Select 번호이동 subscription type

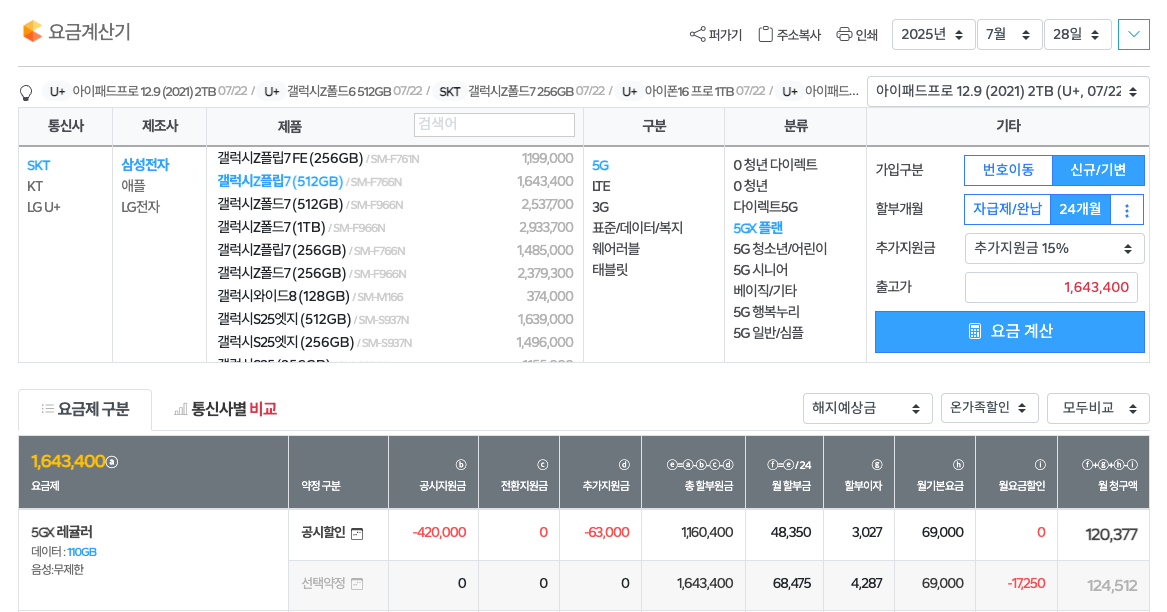click(x=1008, y=170)
